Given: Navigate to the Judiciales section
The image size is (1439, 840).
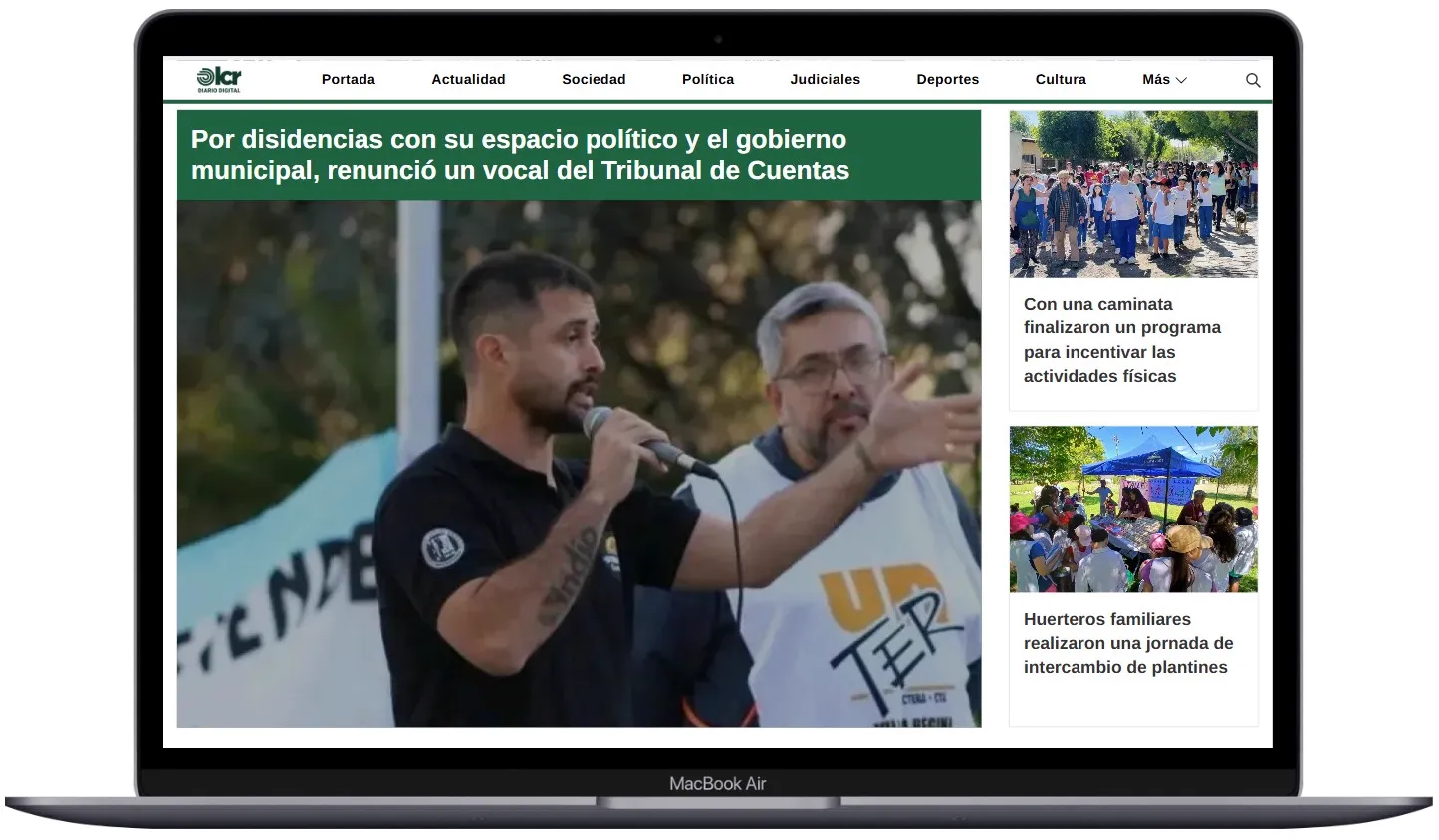Looking at the screenshot, I should point(826,80).
